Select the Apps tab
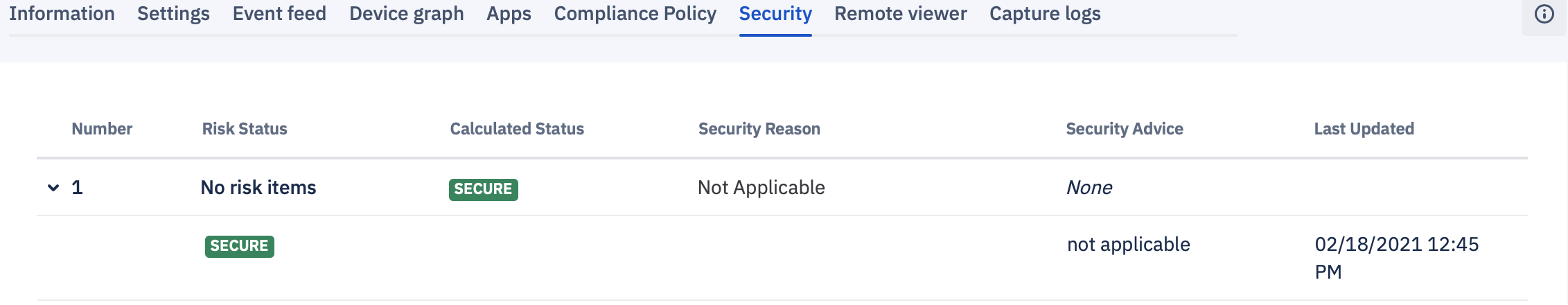The height and width of the screenshot is (305, 1568). (509, 14)
